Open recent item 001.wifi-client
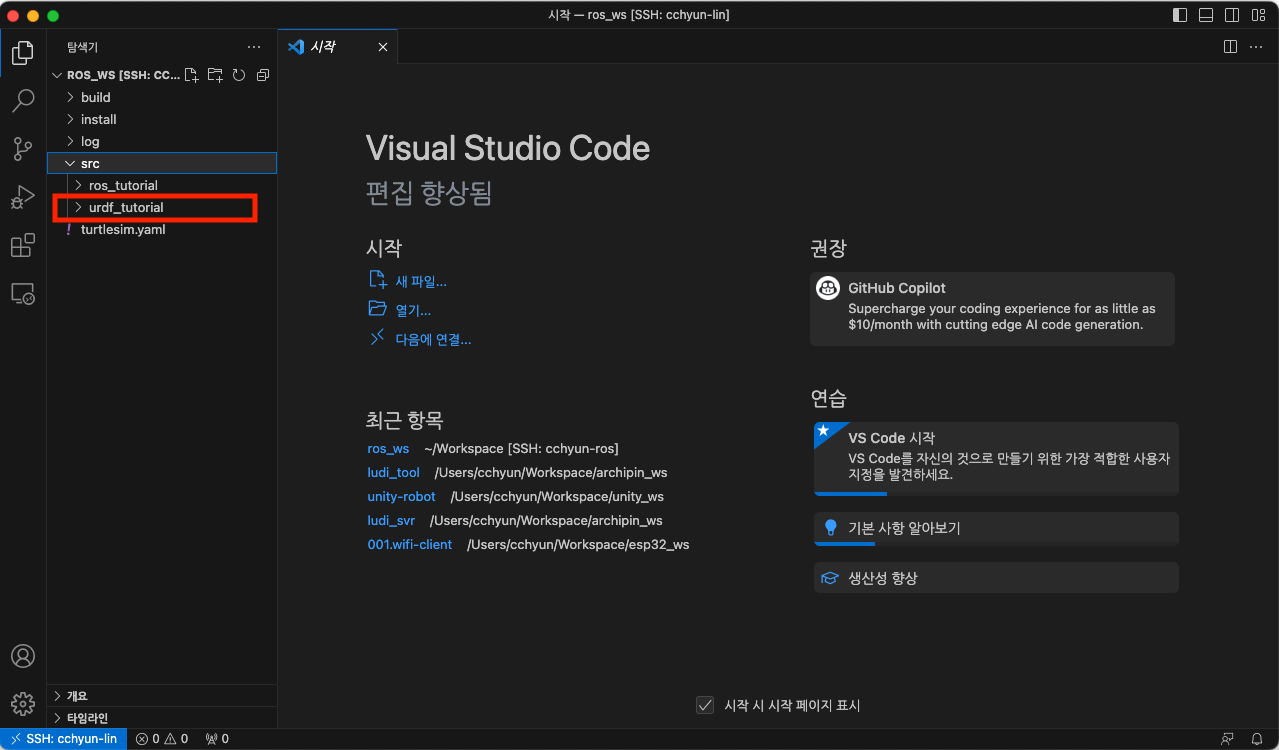This screenshot has width=1279, height=750. click(x=410, y=544)
